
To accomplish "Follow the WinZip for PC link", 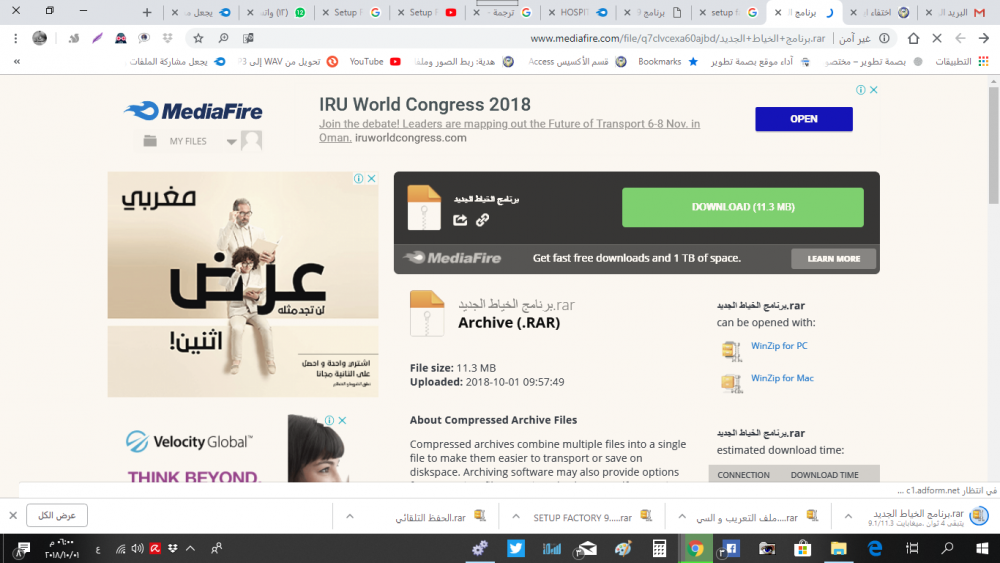I will click(779, 346).
